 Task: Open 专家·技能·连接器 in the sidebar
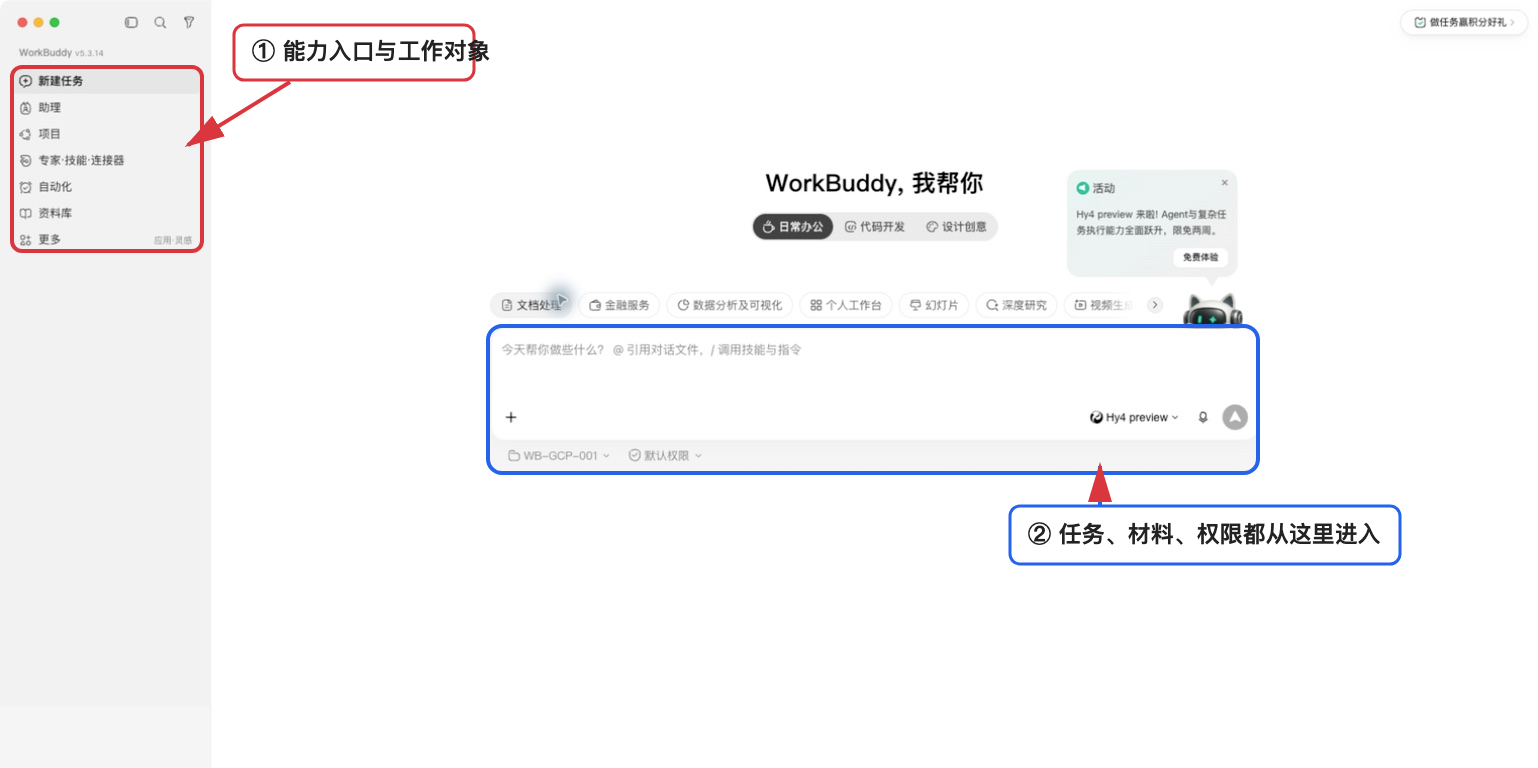107,160
